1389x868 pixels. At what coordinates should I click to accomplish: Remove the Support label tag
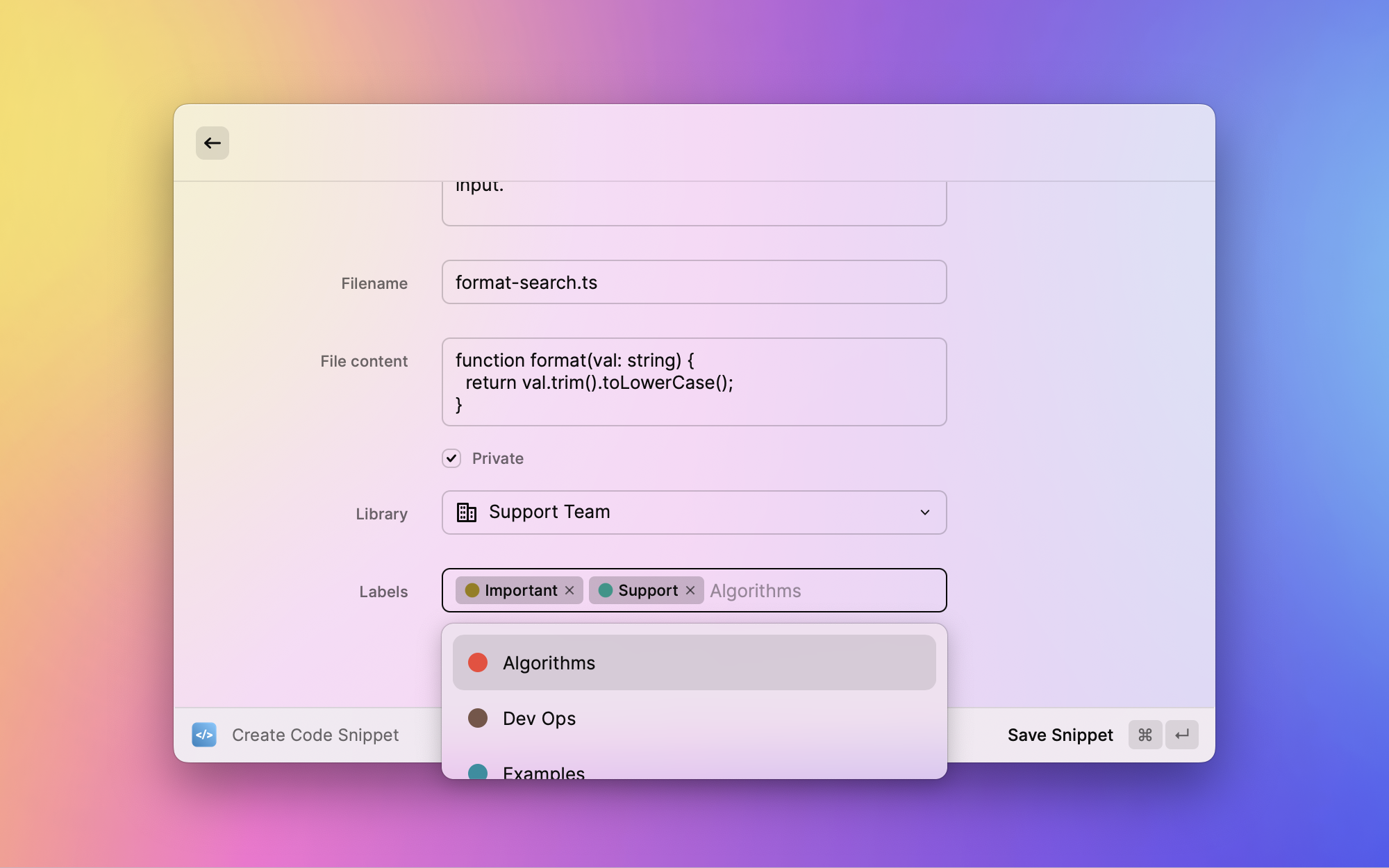pos(690,590)
